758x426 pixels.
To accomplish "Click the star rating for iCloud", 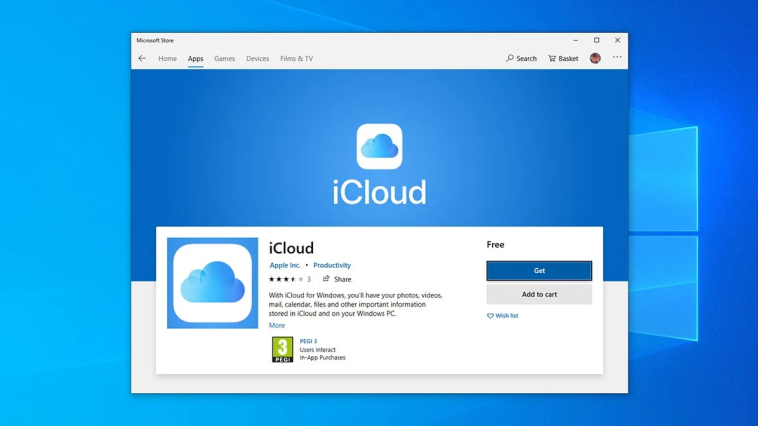I will [286, 279].
